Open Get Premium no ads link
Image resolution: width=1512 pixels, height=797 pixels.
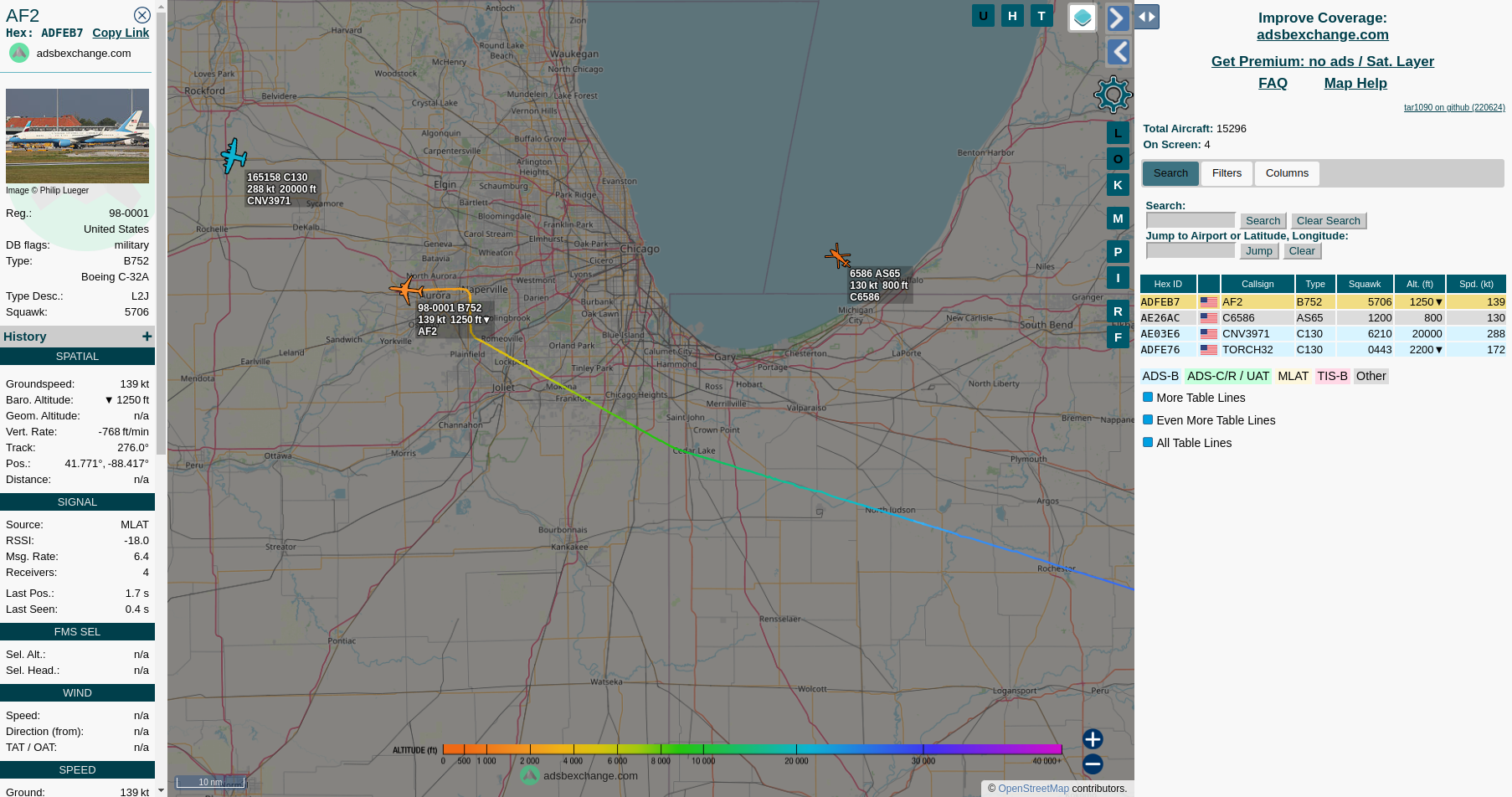pyautogui.click(x=1322, y=61)
